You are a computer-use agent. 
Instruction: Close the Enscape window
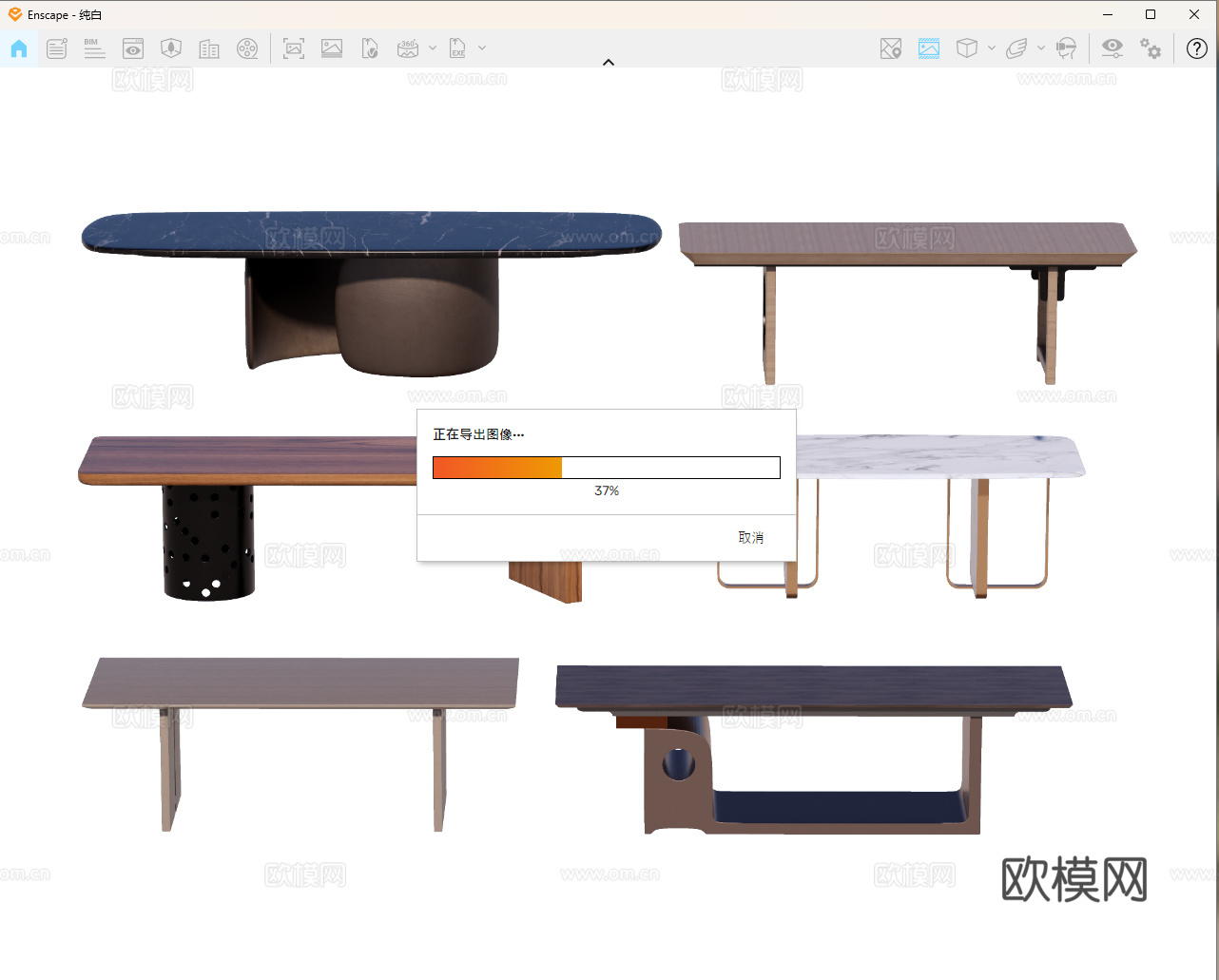click(x=1194, y=14)
